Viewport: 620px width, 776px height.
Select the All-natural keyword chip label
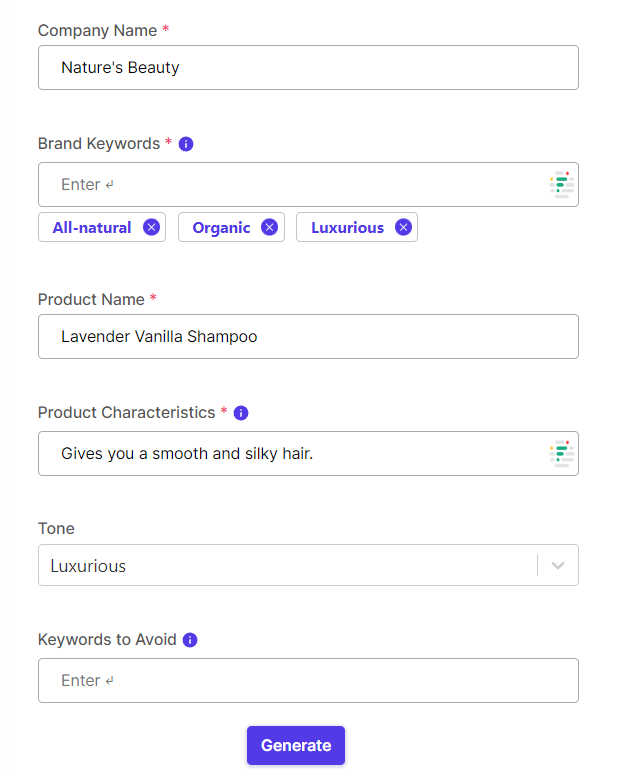(92, 228)
